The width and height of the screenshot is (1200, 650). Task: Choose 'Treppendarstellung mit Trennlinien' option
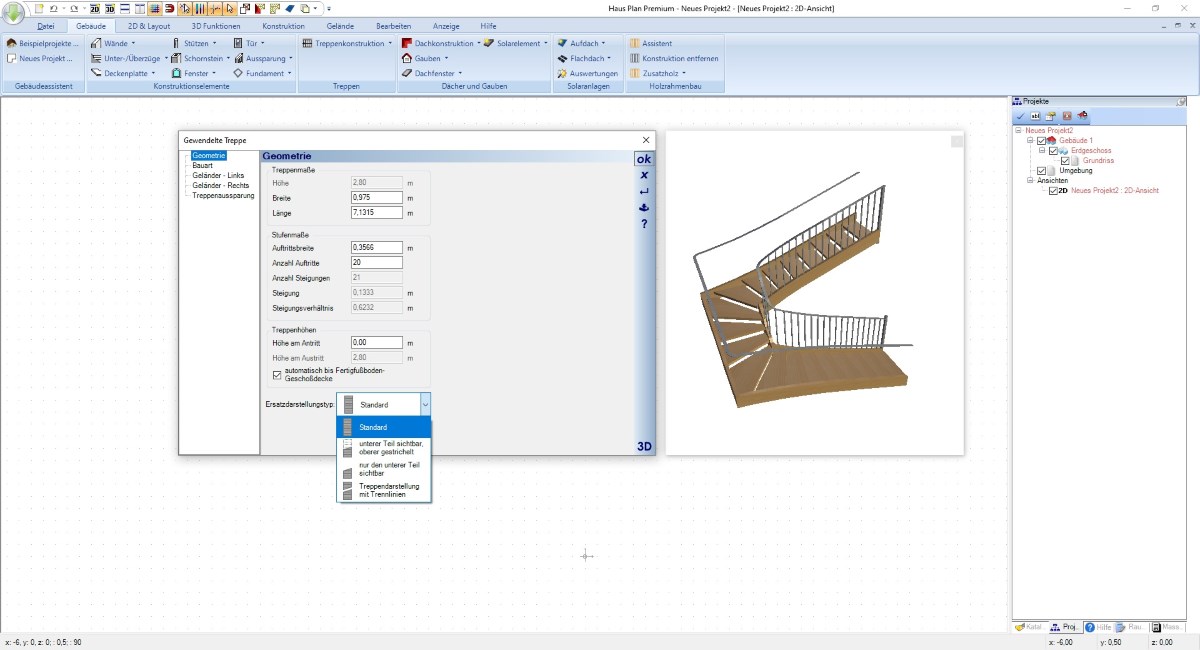click(384, 490)
